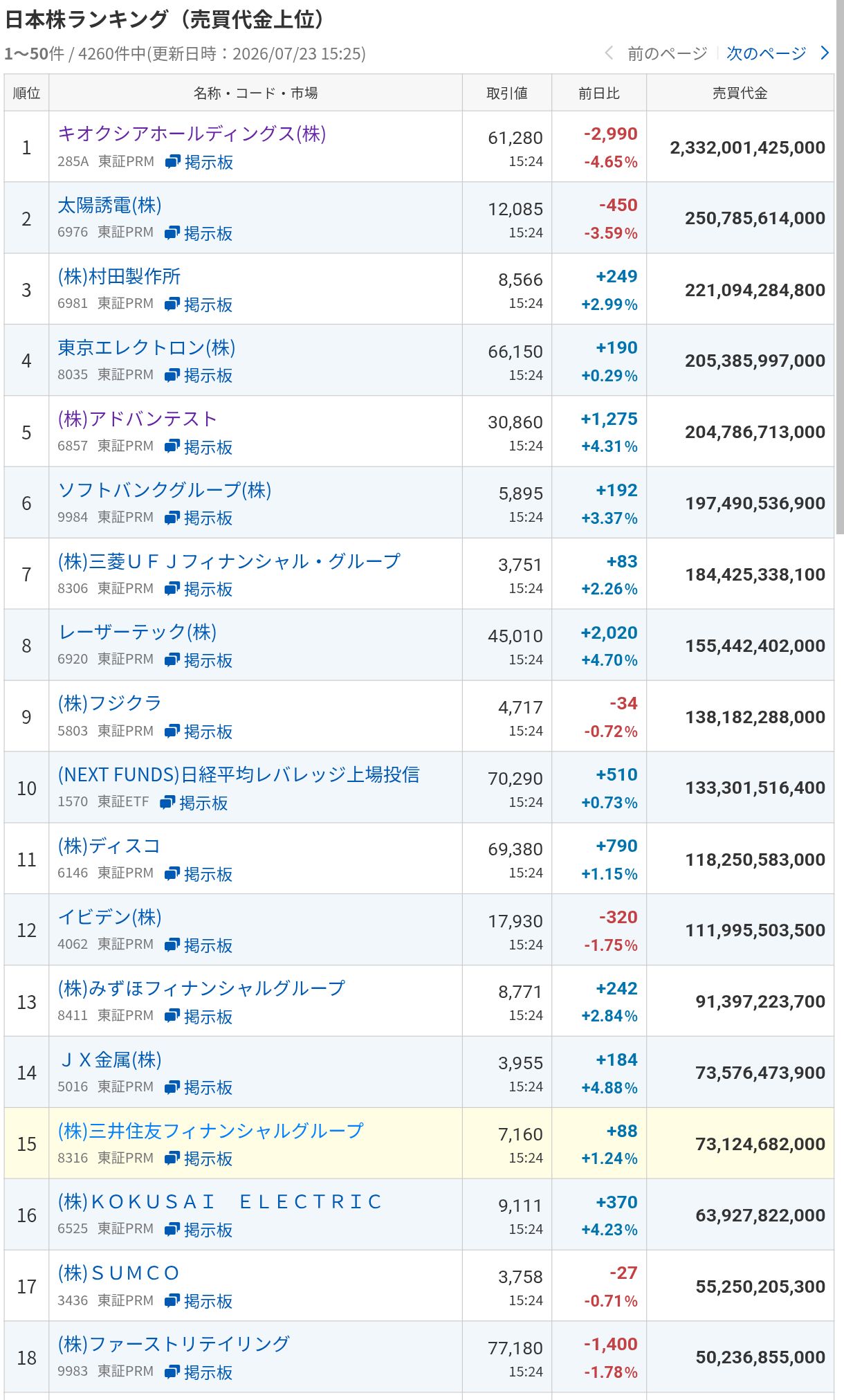This screenshot has width=844, height=1400.
Task: Open (株)三井住友フィナンシャルグループ stock page
Action: coord(210,1131)
